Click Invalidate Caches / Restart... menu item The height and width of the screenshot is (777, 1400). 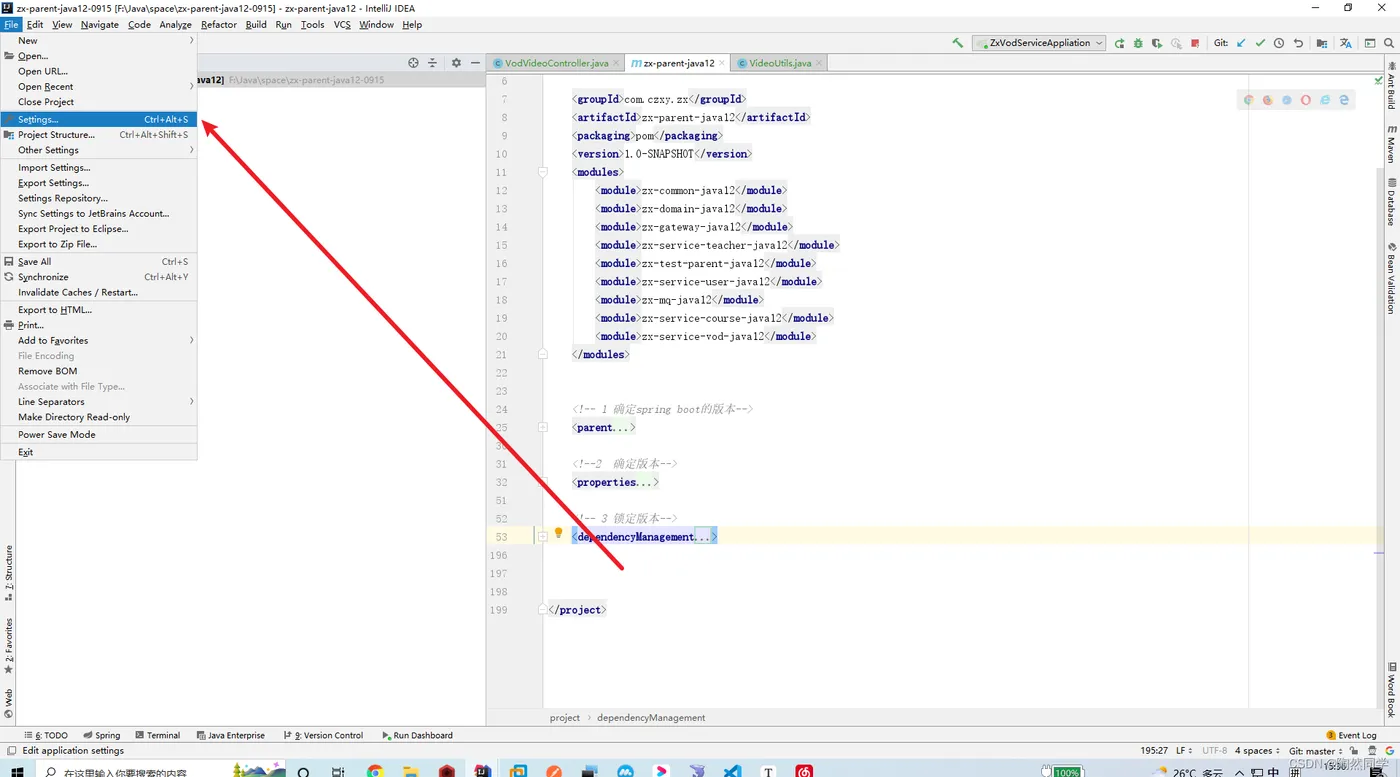tap(99, 293)
